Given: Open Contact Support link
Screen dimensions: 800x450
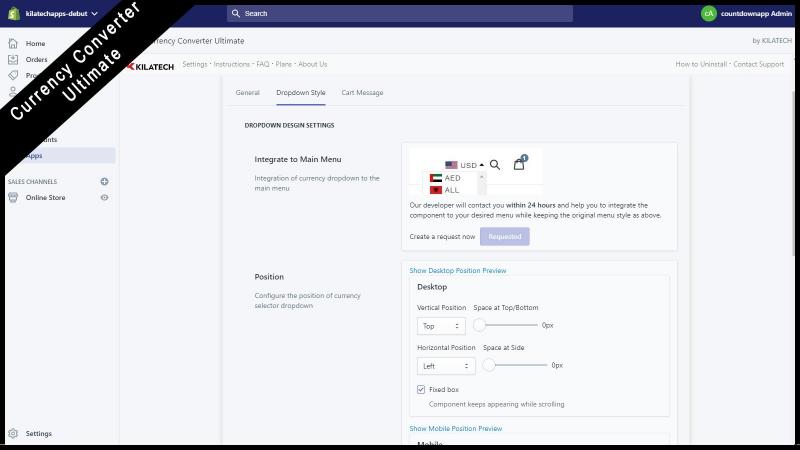Looking at the screenshot, I should pyautogui.click(x=759, y=64).
